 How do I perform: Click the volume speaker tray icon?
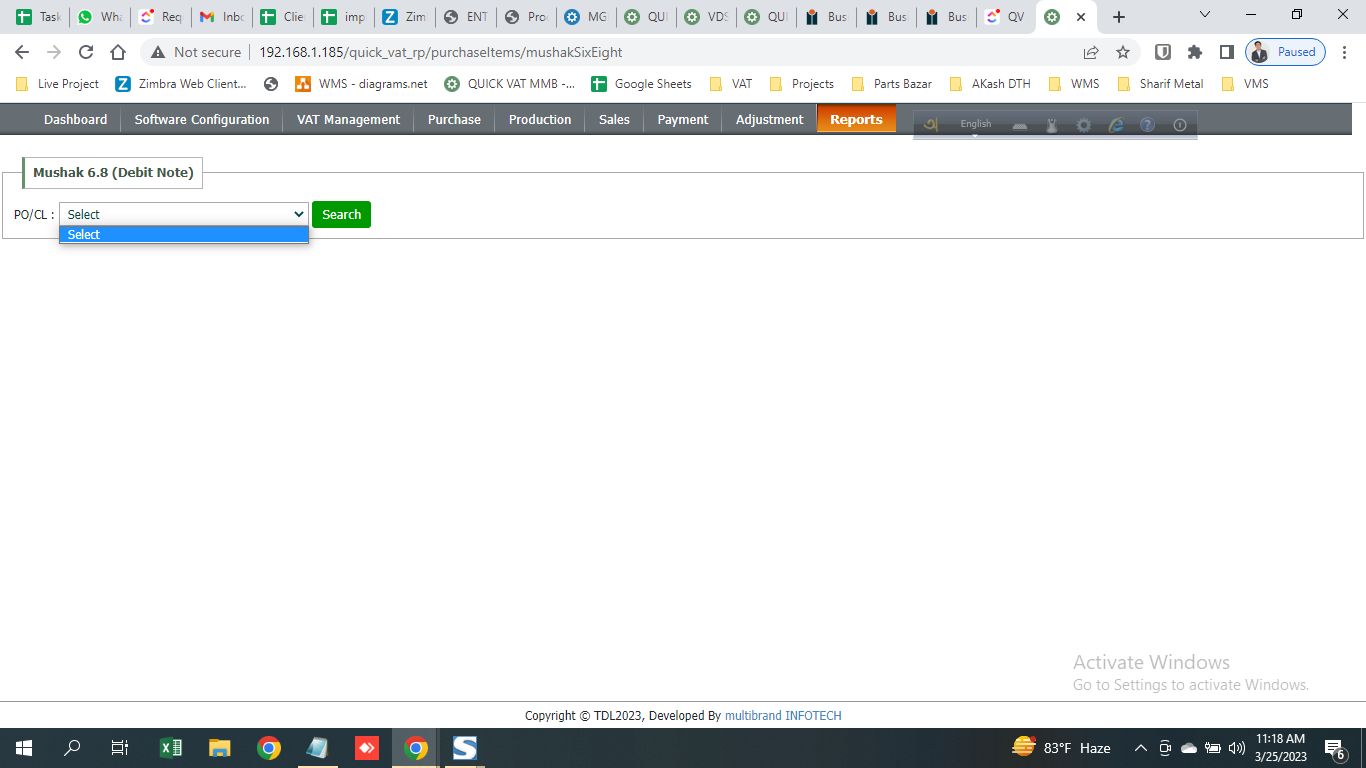coord(1237,748)
